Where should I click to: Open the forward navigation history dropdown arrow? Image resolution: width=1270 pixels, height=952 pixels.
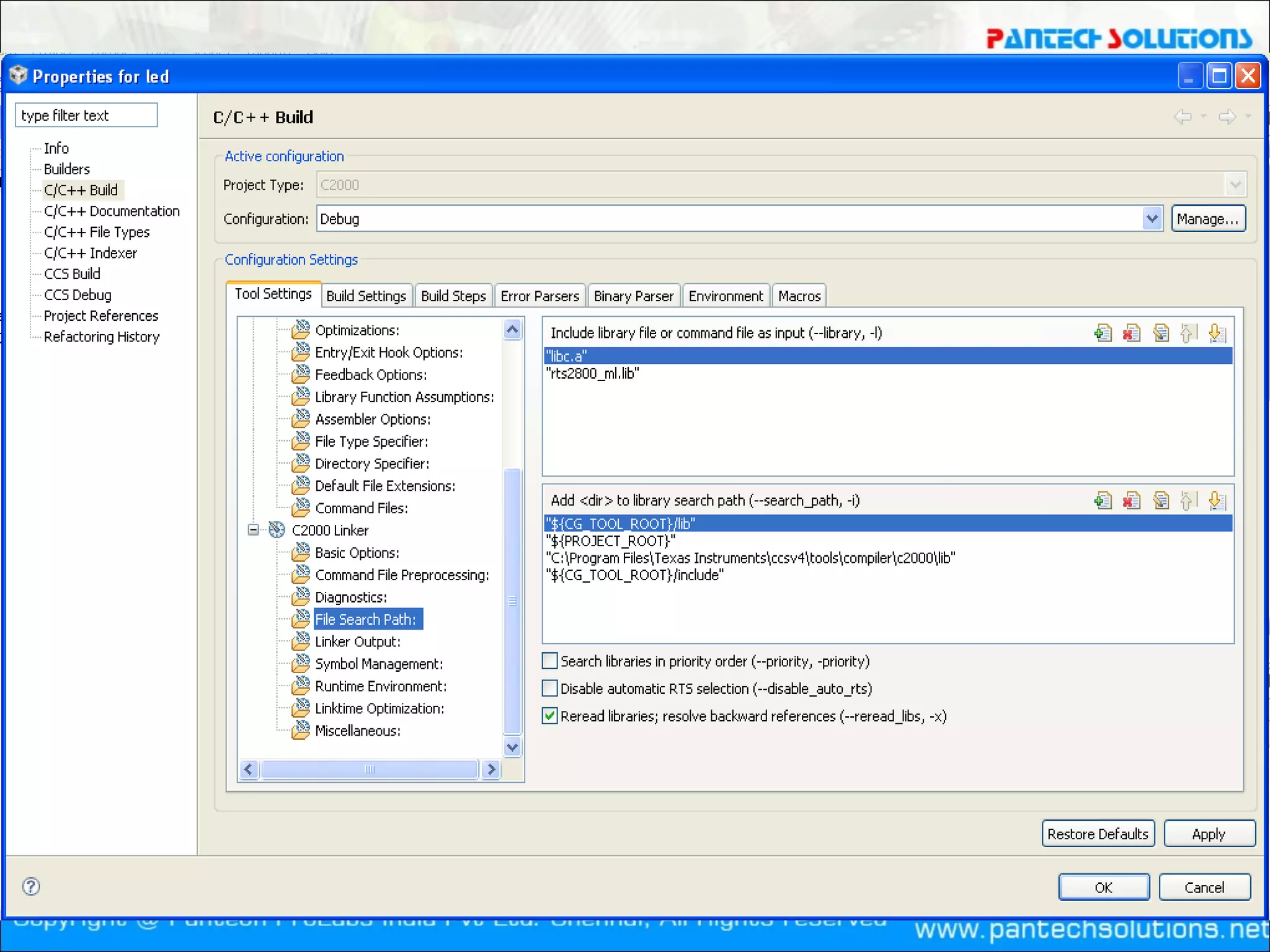click(1248, 117)
